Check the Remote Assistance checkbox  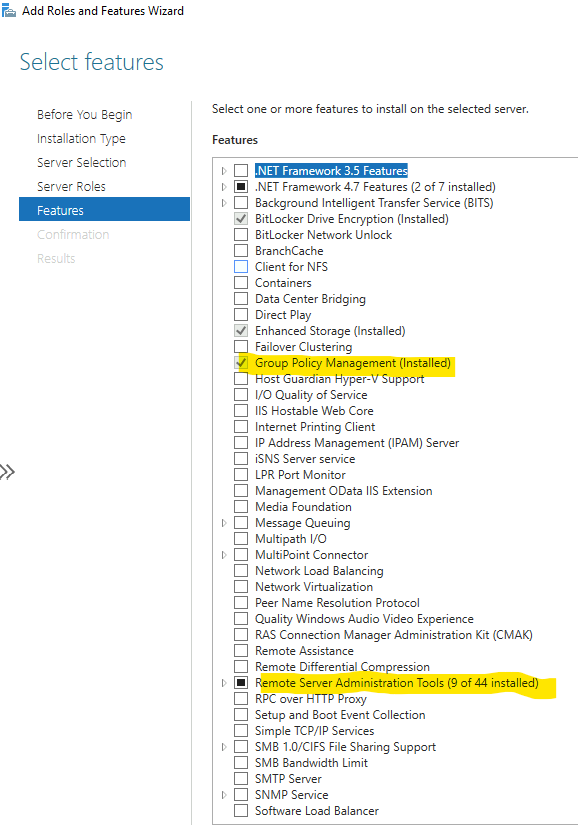point(241,650)
